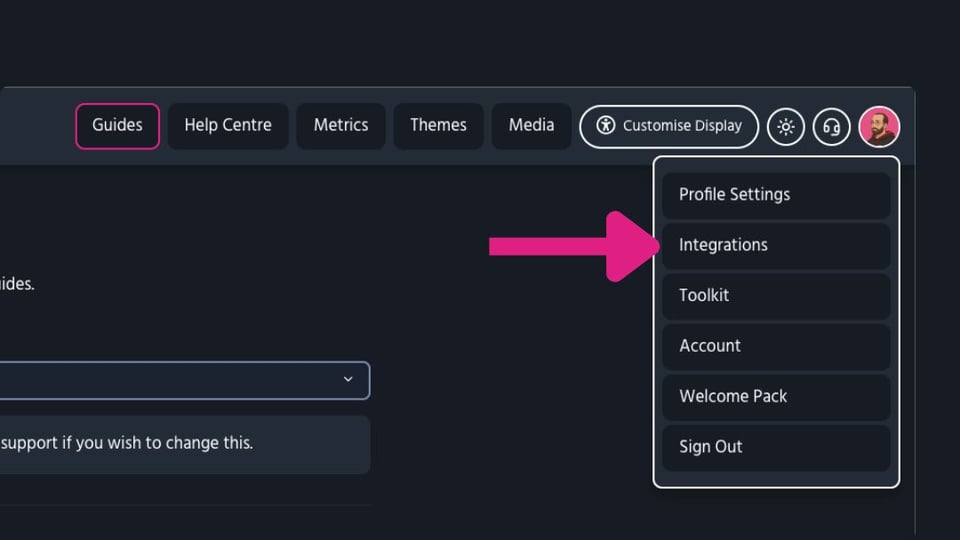
Task: Click the Customise Display button
Action: point(669,127)
